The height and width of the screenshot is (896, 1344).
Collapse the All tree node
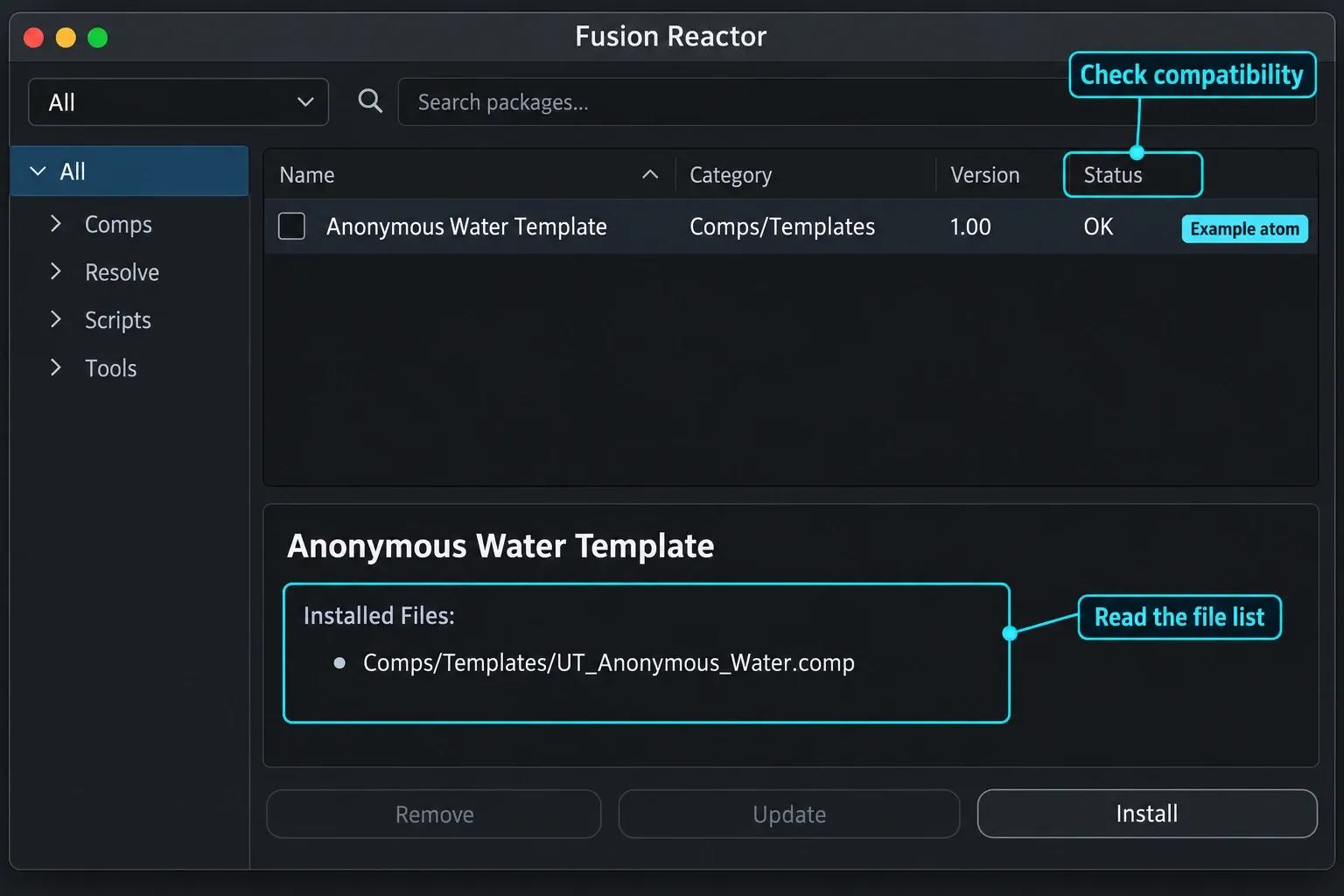click(x=38, y=171)
